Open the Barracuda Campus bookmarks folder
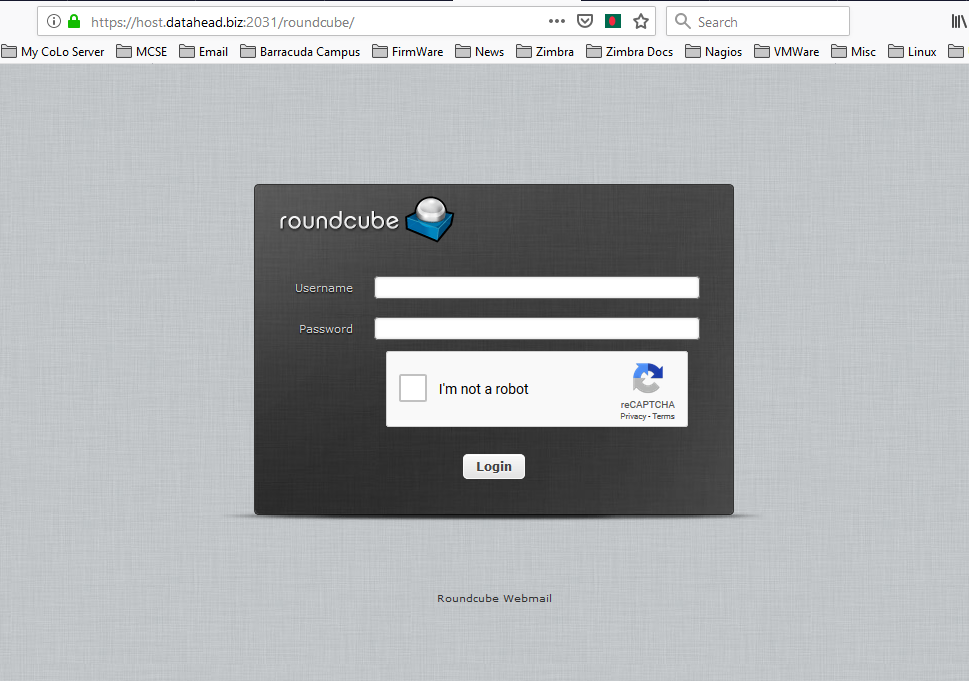Screen dimensions: 969x681 pos(302,51)
